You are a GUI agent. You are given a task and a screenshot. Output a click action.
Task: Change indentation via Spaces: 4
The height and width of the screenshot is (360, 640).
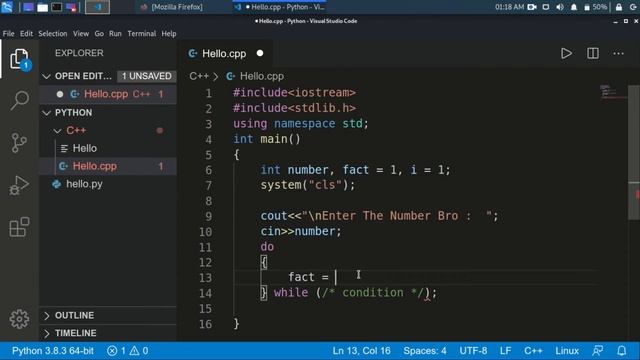pos(425,351)
